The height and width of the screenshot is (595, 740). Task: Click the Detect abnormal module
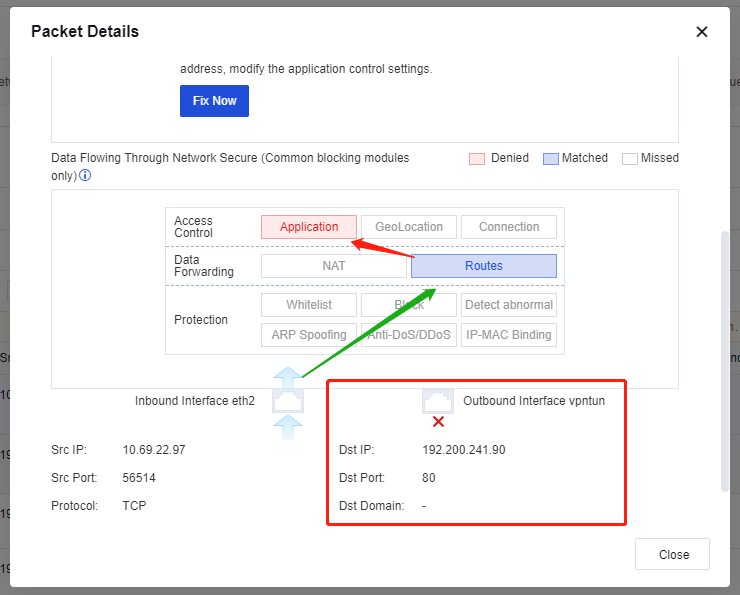tap(509, 305)
